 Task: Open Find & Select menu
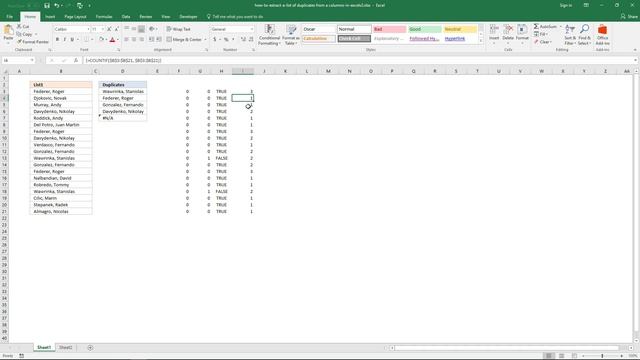584,35
